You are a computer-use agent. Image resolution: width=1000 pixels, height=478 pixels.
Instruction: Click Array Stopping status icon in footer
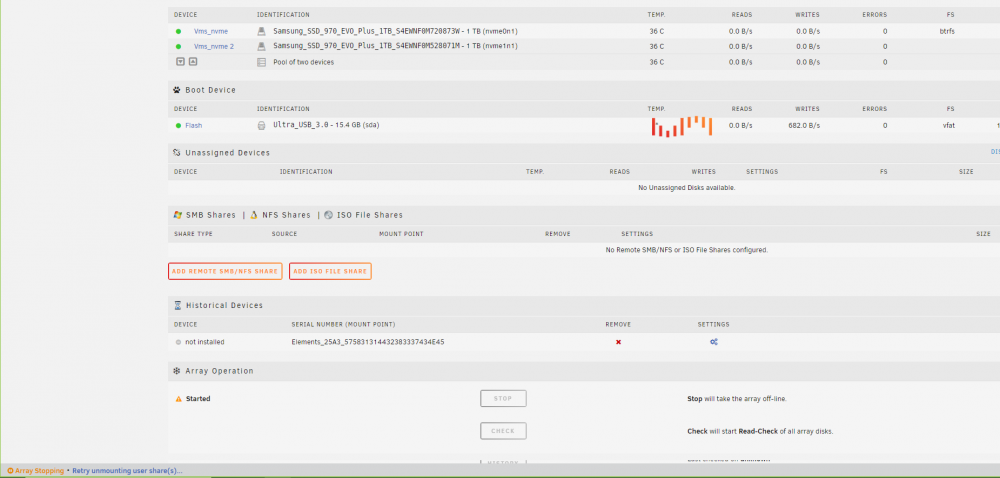tap(10, 471)
